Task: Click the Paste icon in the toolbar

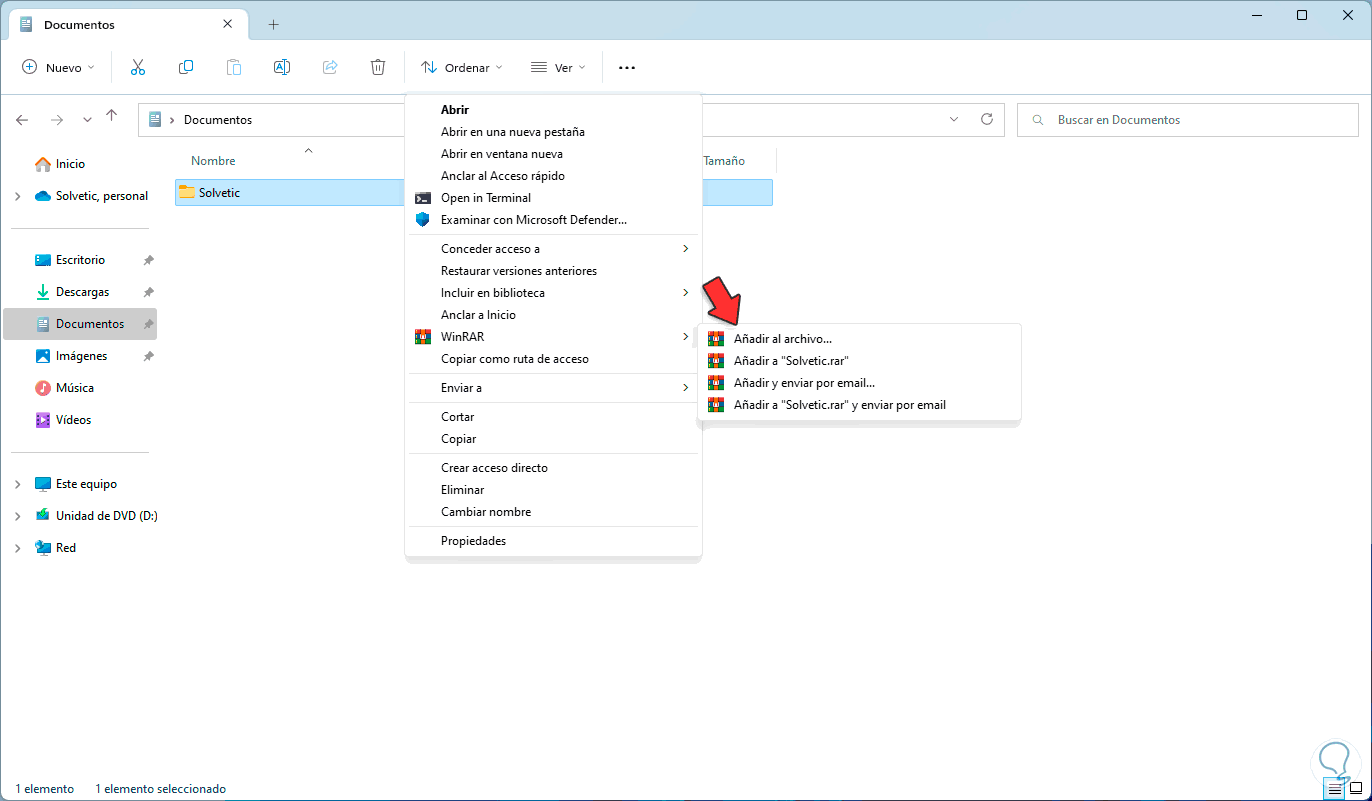Action: pos(234,66)
